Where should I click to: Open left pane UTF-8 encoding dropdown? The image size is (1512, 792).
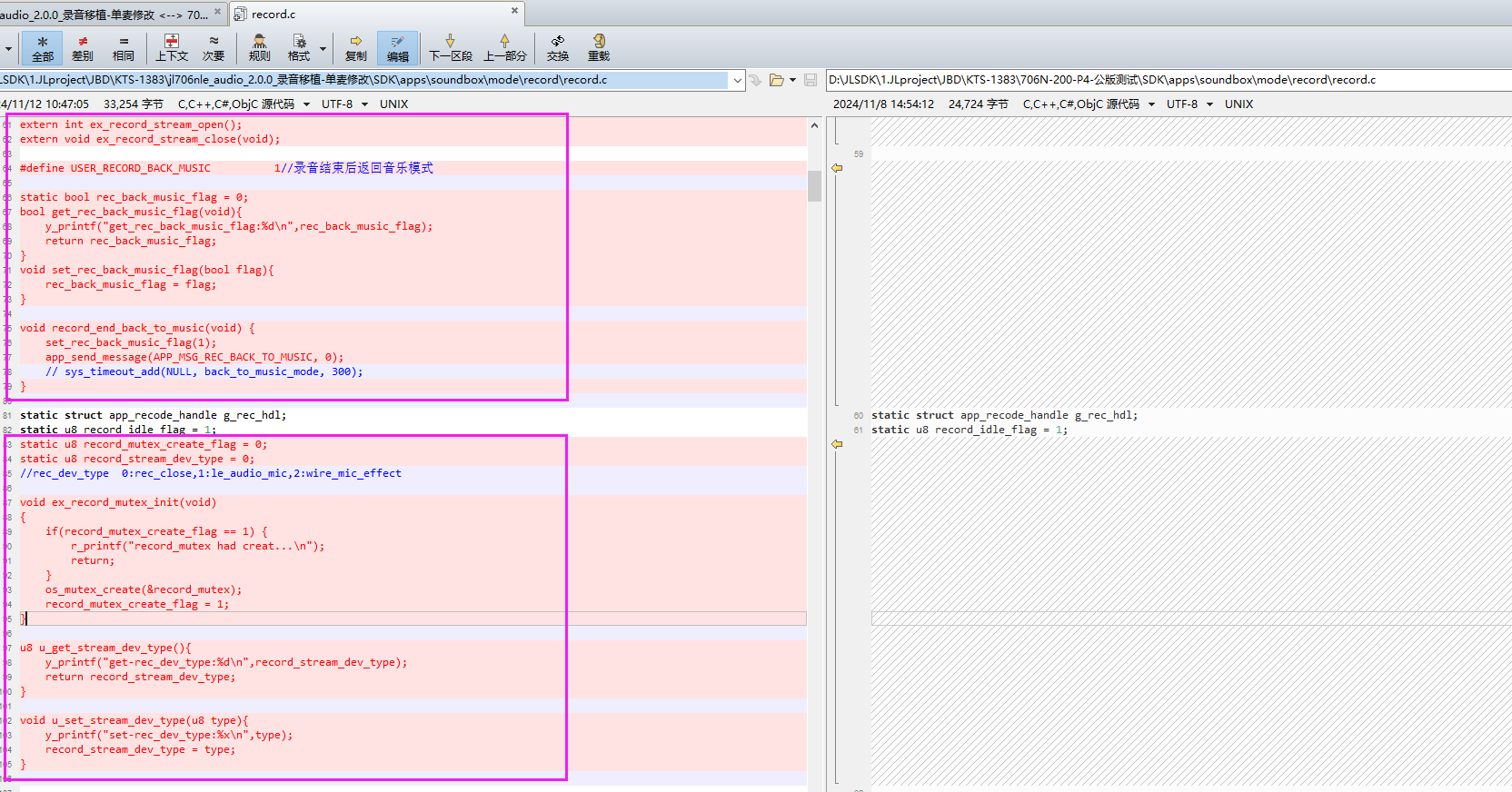click(364, 104)
